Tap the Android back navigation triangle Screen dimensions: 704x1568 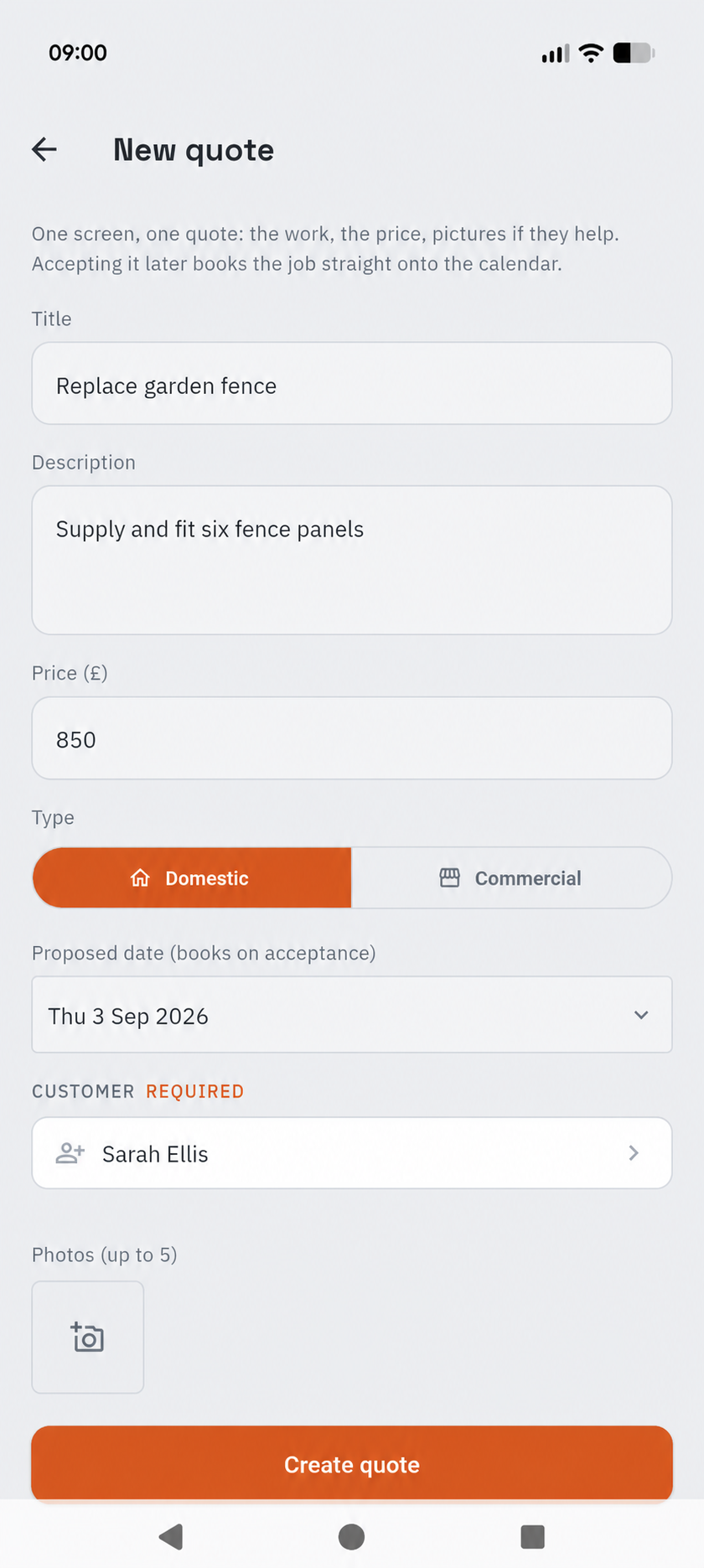pos(171,1536)
